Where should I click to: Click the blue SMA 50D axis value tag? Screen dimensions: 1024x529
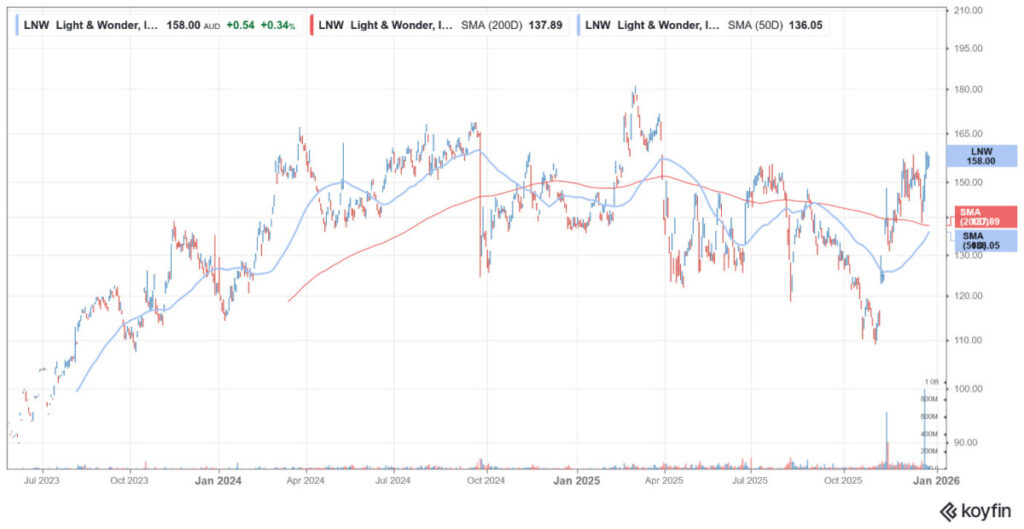coord(981,240)
